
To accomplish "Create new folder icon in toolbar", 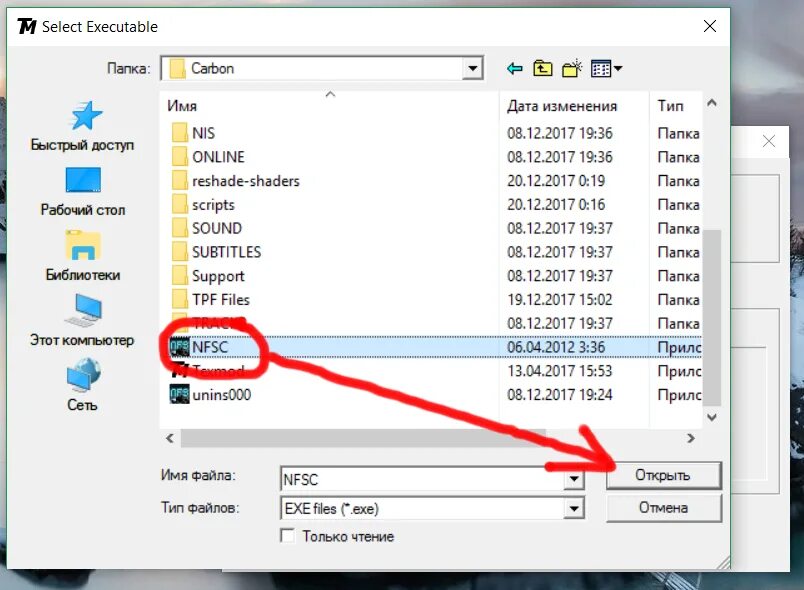I will click(572, 68).
